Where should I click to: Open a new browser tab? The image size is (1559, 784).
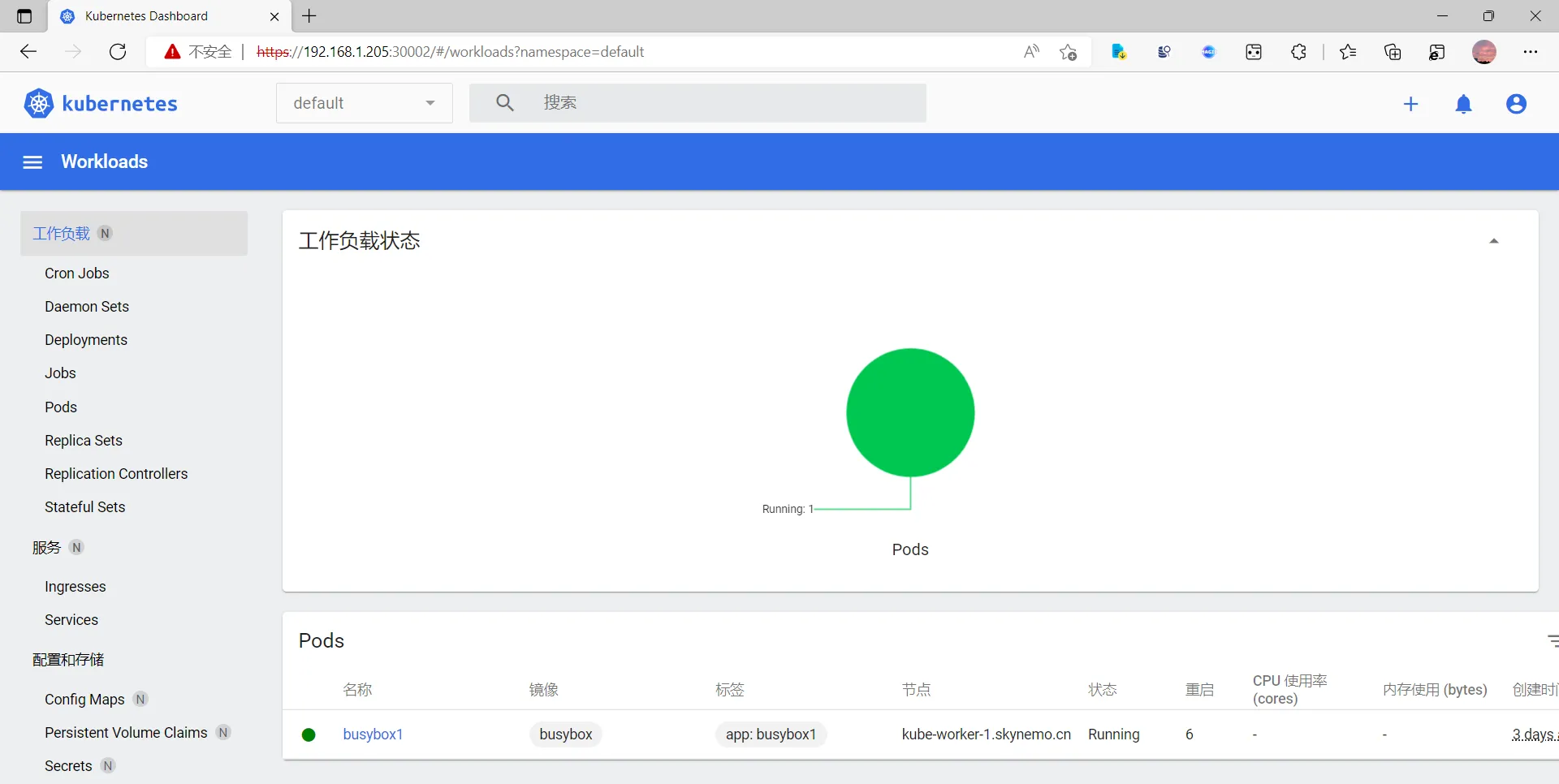[309, 16]
